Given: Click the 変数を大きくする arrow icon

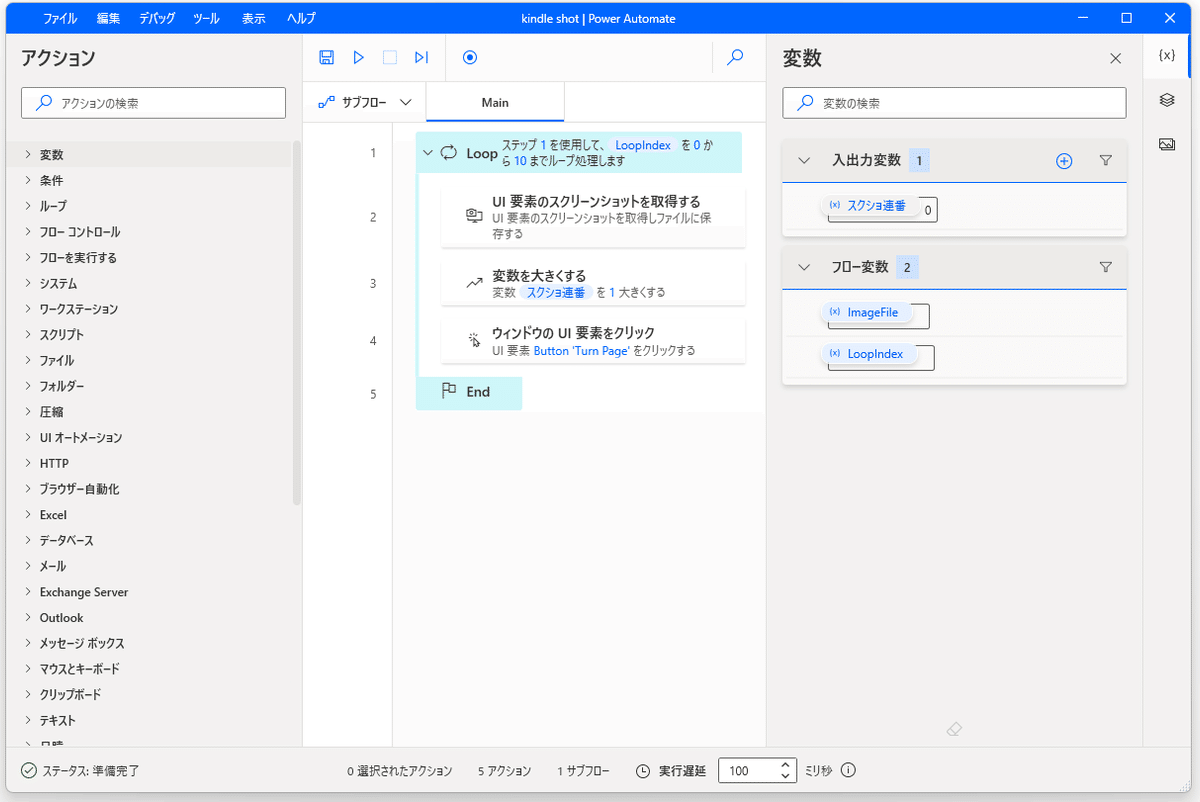Looking at the screenshot, I should (474, 283).
